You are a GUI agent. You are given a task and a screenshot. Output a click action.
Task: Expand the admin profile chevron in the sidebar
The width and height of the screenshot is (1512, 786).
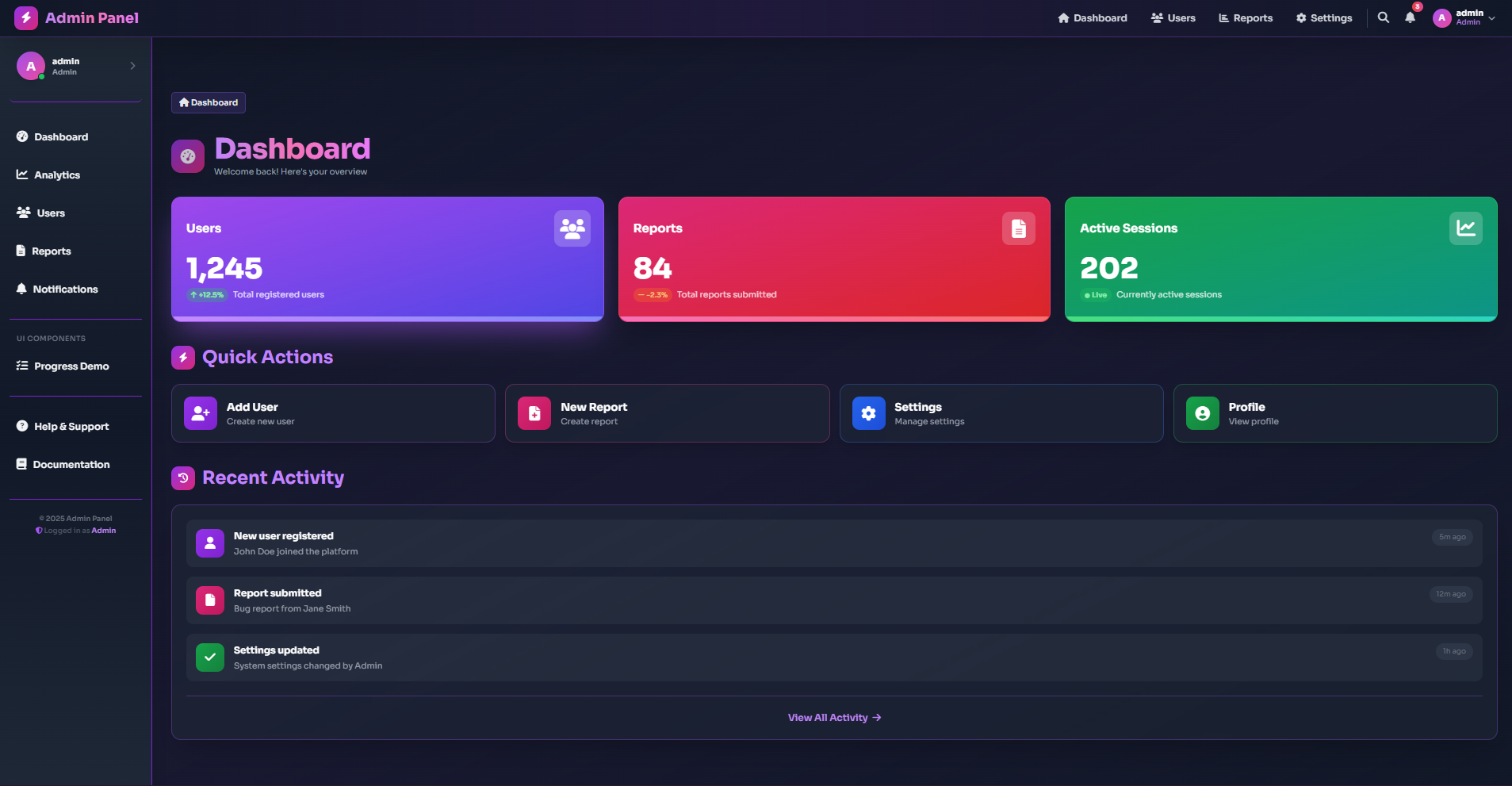pyautogui.click(x=132, y=66)
